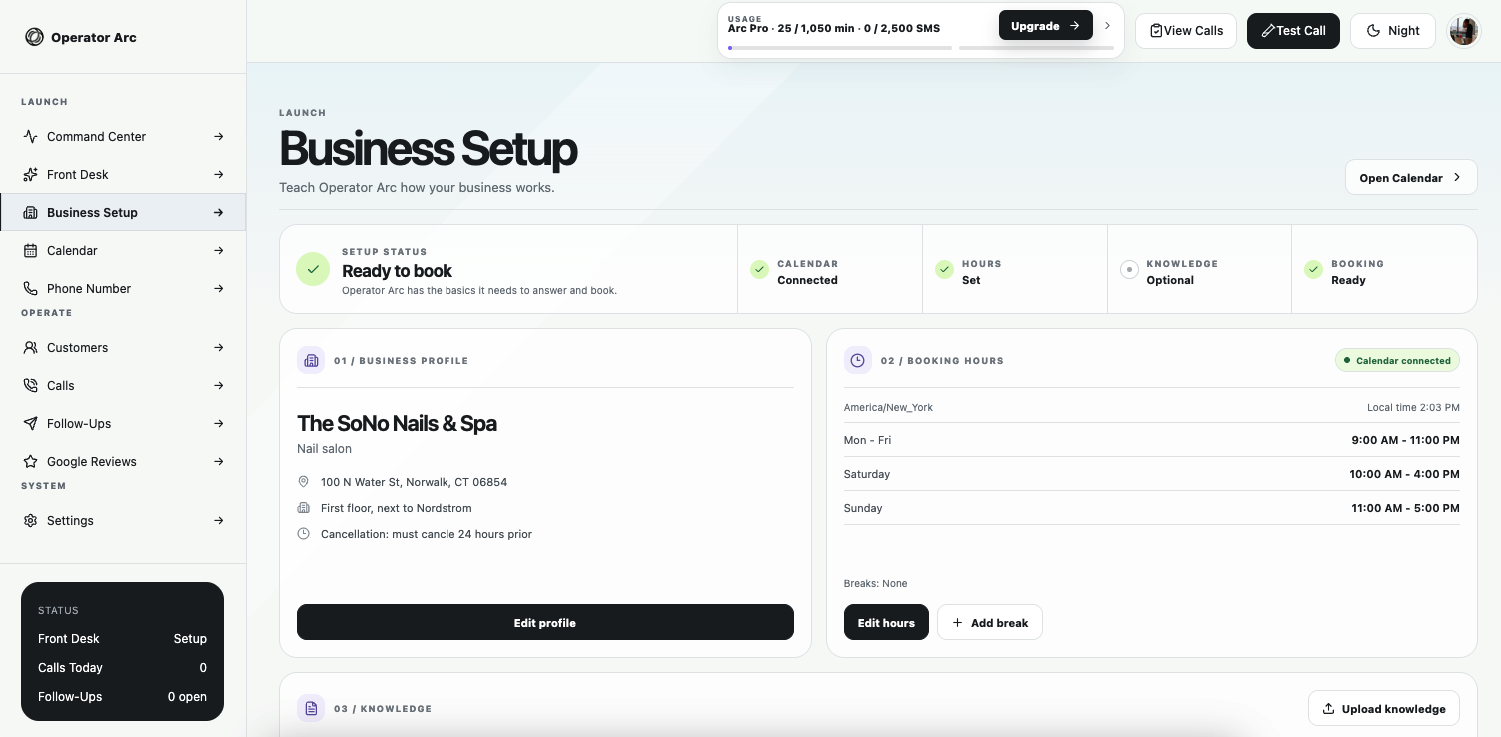Click Follow-Ups 0 open status row
Image resolution: width=1501 pixels, height=737 pixels.
click(x=122, y=696)
